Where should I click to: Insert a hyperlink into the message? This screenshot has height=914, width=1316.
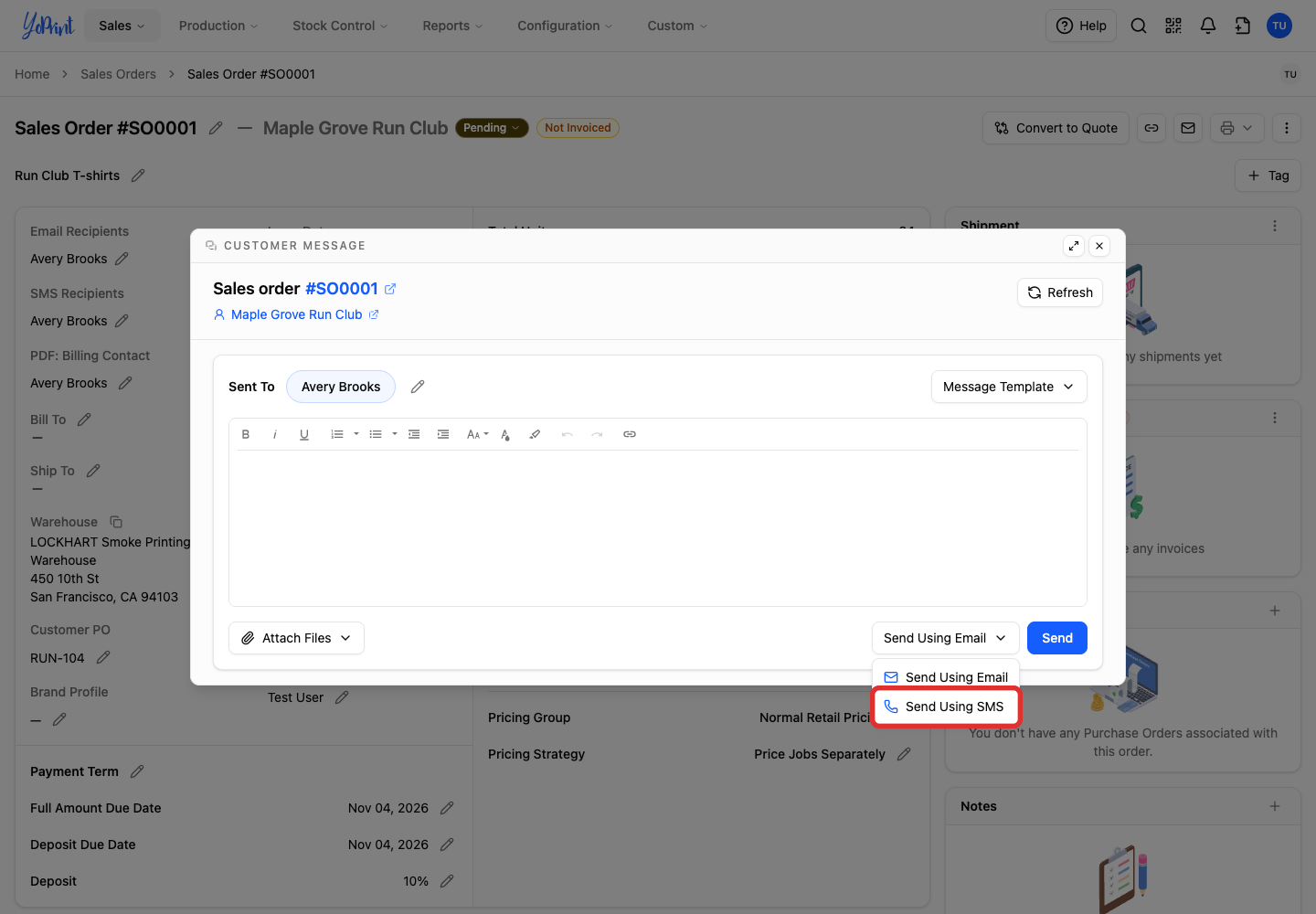(x=630, y=434)
